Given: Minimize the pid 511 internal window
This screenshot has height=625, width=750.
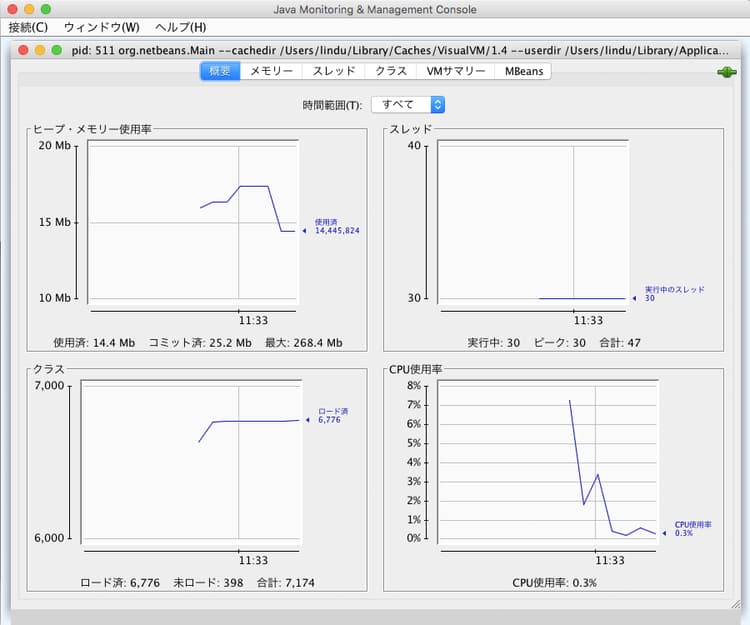Looking at the screenshot, I should click(40, 50).
